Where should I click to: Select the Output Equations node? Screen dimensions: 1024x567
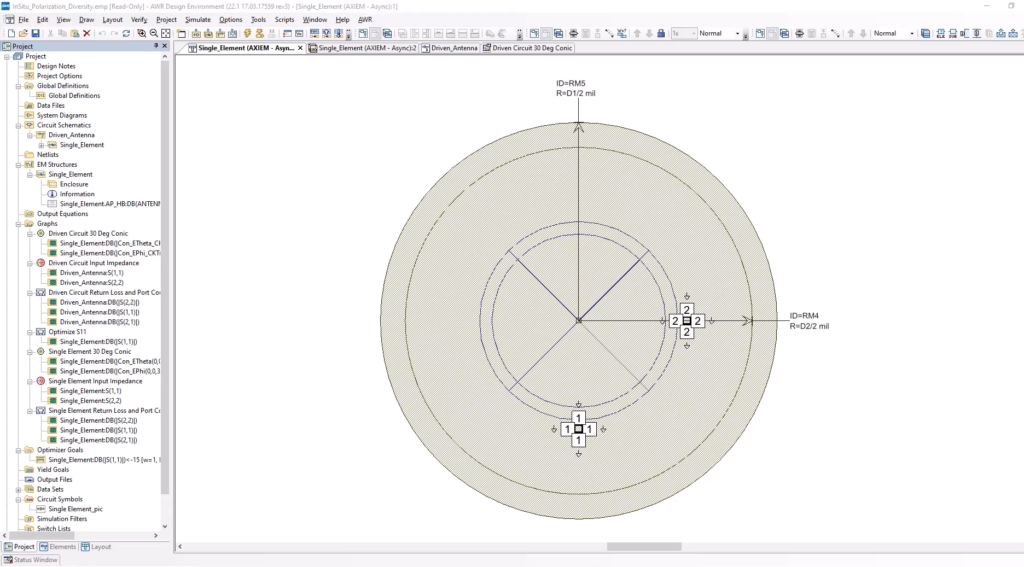pos(62,214)
